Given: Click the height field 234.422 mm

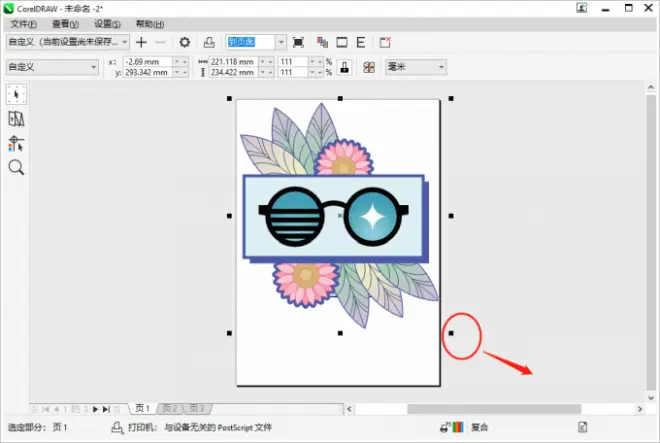Looking at the screenshot, I should (x=234, y=72).
